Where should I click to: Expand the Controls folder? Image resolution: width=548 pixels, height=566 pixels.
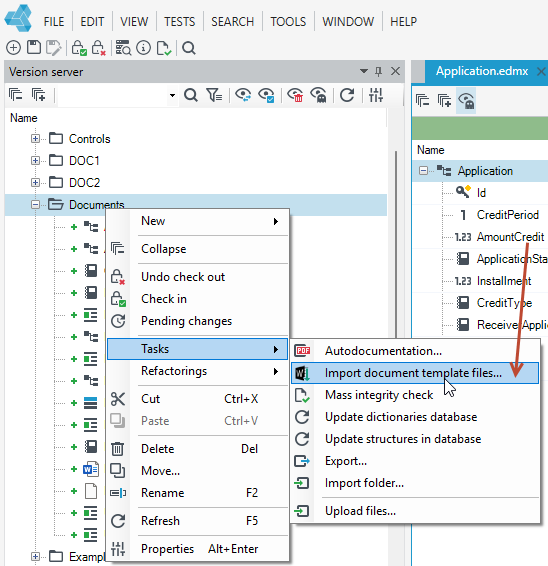[35, 139]
